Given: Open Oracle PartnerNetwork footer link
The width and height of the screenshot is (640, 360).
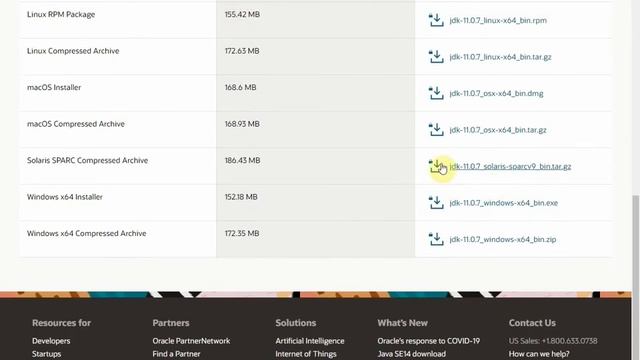Looking at the screenshot, I should point(191,341).
